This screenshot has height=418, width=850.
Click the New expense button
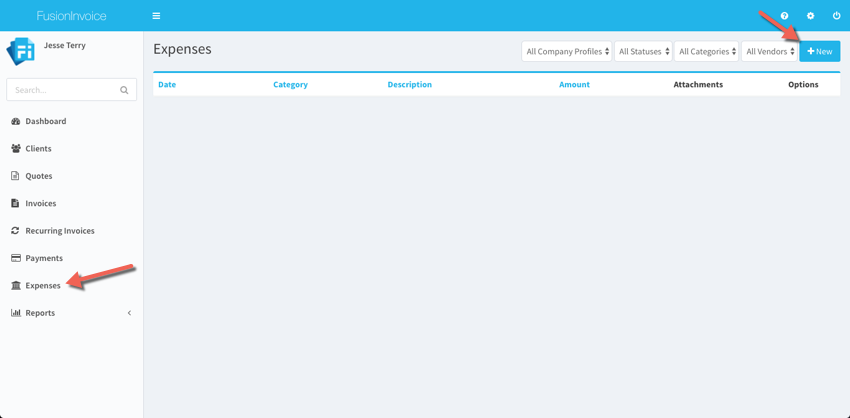pyautogui.click(x=819, y=51)
